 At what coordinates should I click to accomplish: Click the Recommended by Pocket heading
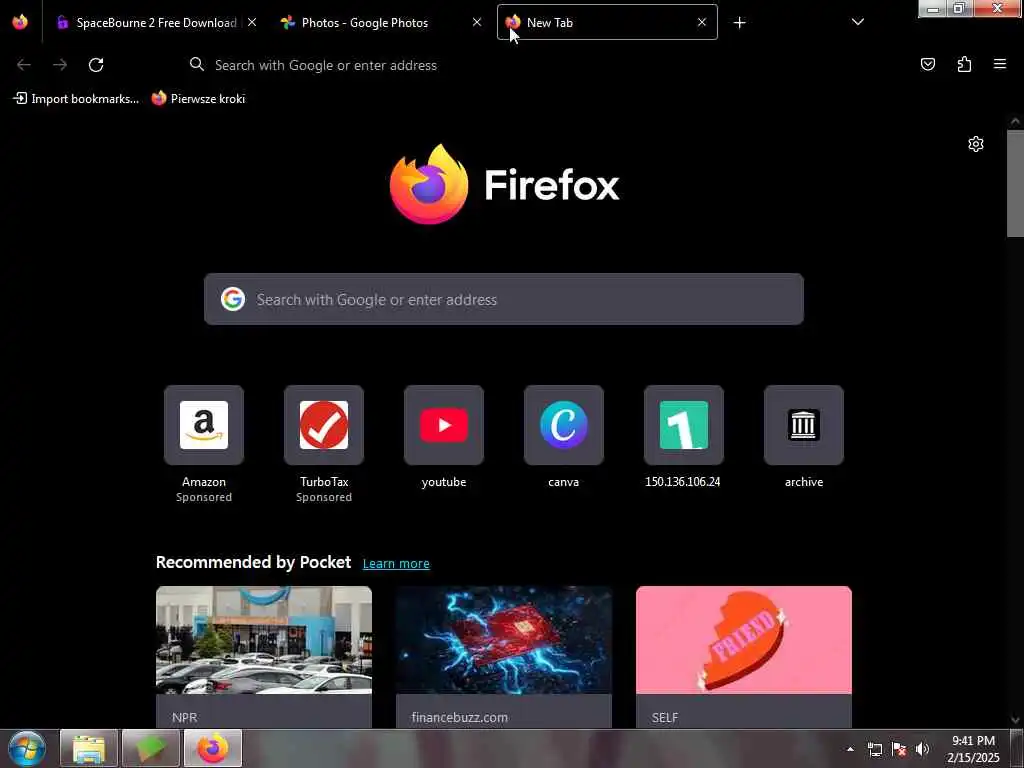point(253,562)
